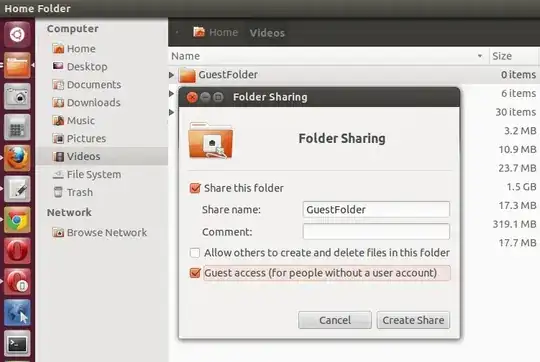The height and width of the screenshot is (362, 540).
Task: Open the Opera browser launcher icon
Action: click(x=17, y=251)
